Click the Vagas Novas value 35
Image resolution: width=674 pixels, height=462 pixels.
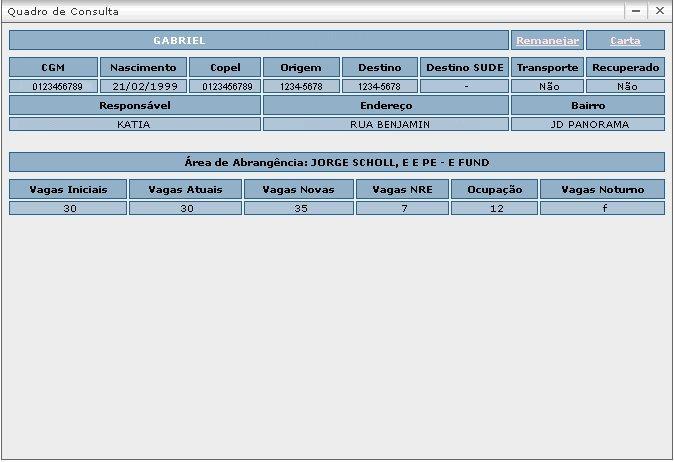coord(298,208)
